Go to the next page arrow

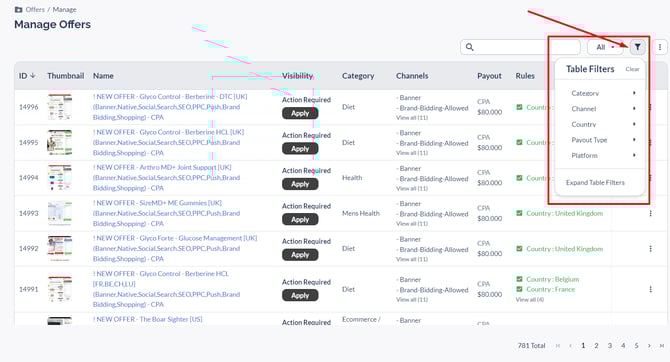649,346
